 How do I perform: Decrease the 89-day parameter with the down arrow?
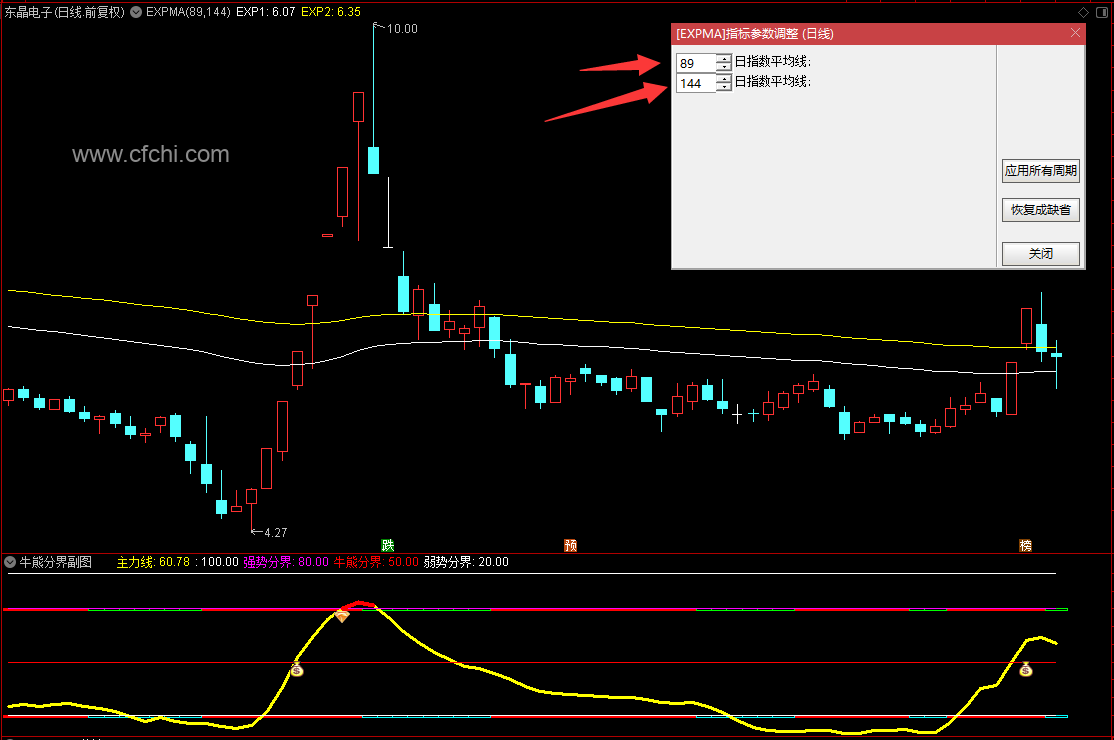tap(723, 67)
